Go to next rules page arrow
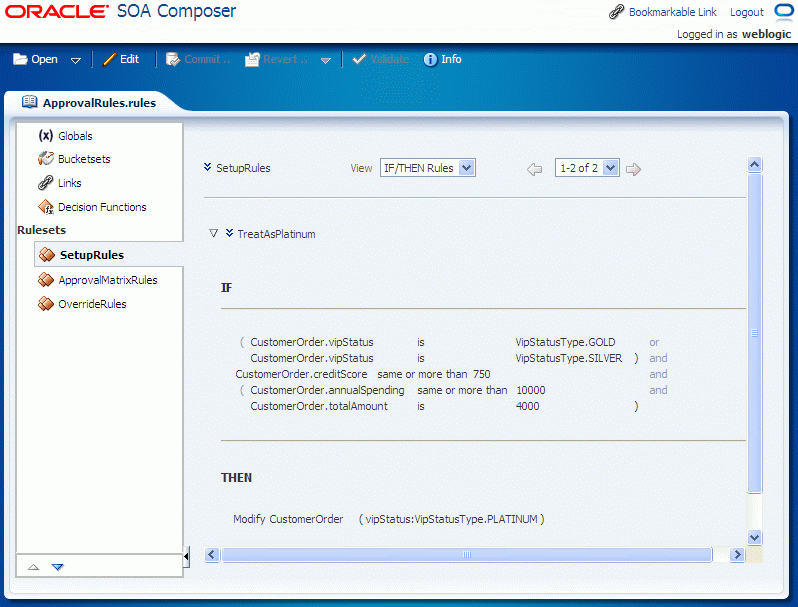This screenshot has height=607, width=798. pos(633,169)
